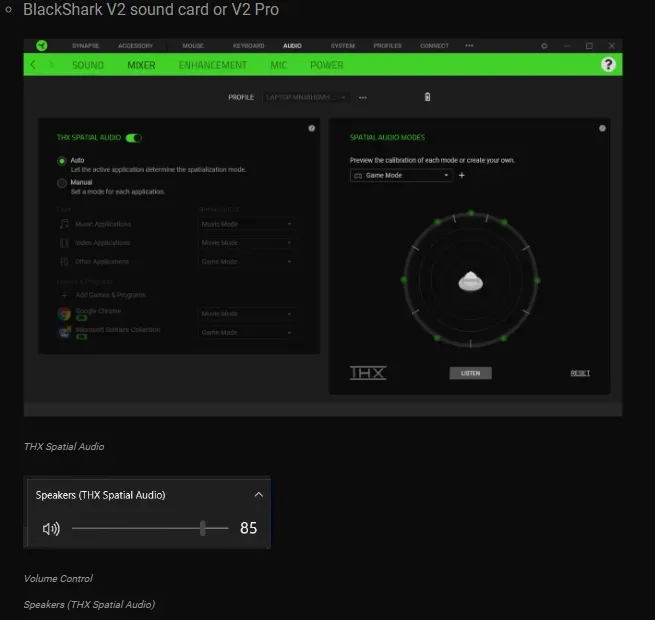Select the Manual radio option
The image size is (655, 620).
point(62,183)
